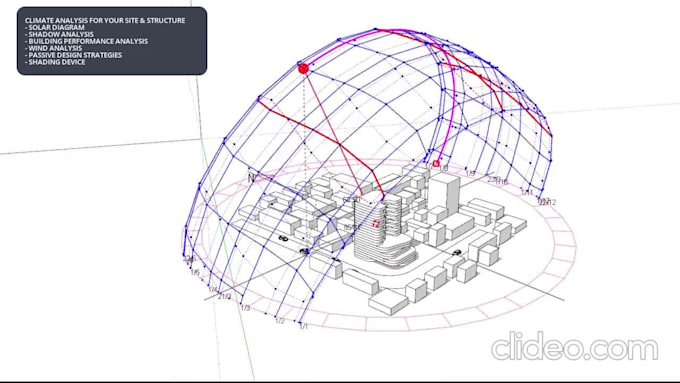Click the car on the right road
Viewport: 680px width, 383px height.
(x=456, y=252)
